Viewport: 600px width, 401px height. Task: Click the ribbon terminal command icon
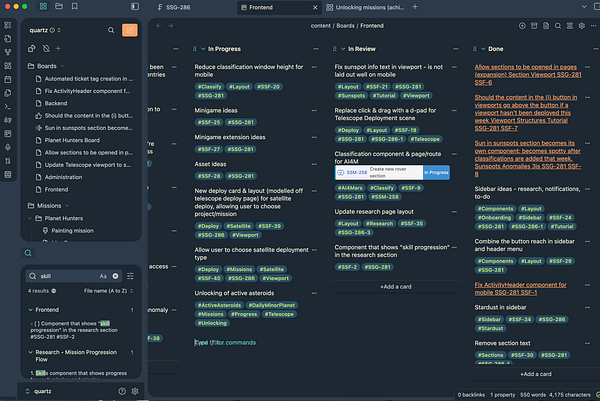click(x=8, y=106)
